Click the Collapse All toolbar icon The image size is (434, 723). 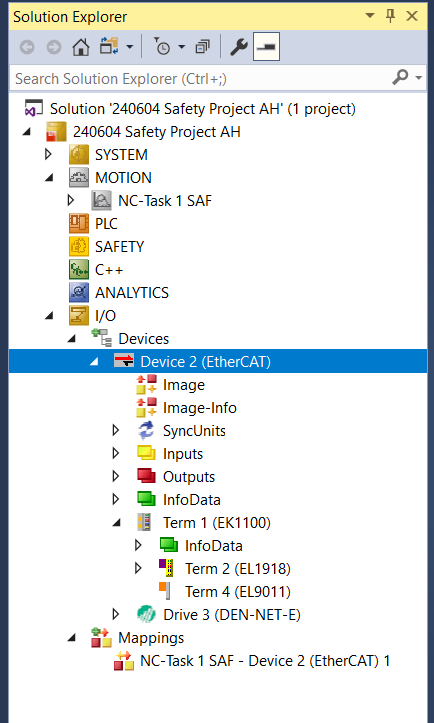click(x=202, y=47)
